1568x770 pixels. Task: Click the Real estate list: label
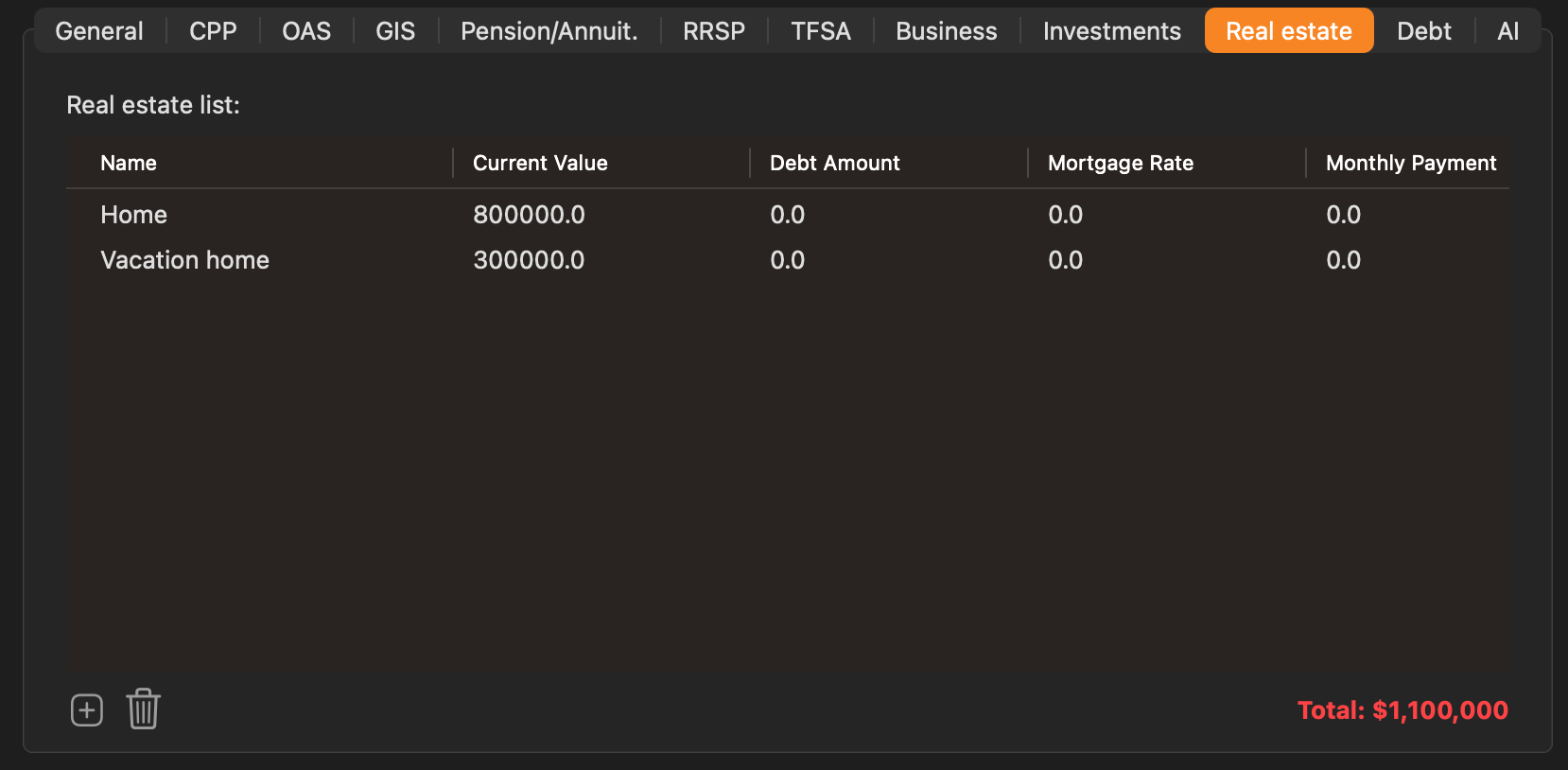tap(153, 105)
